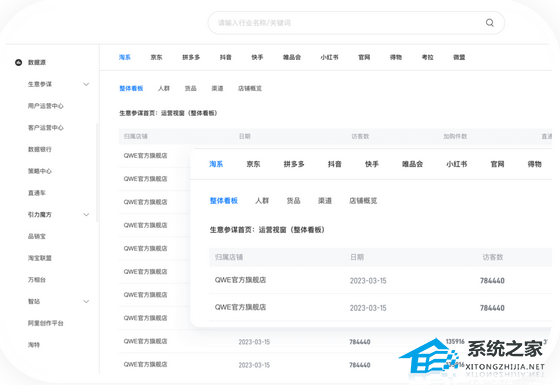Open 客户运营中心 in the sidebar
The height and width of the screenshot is (385, 560).
(46, 128)
